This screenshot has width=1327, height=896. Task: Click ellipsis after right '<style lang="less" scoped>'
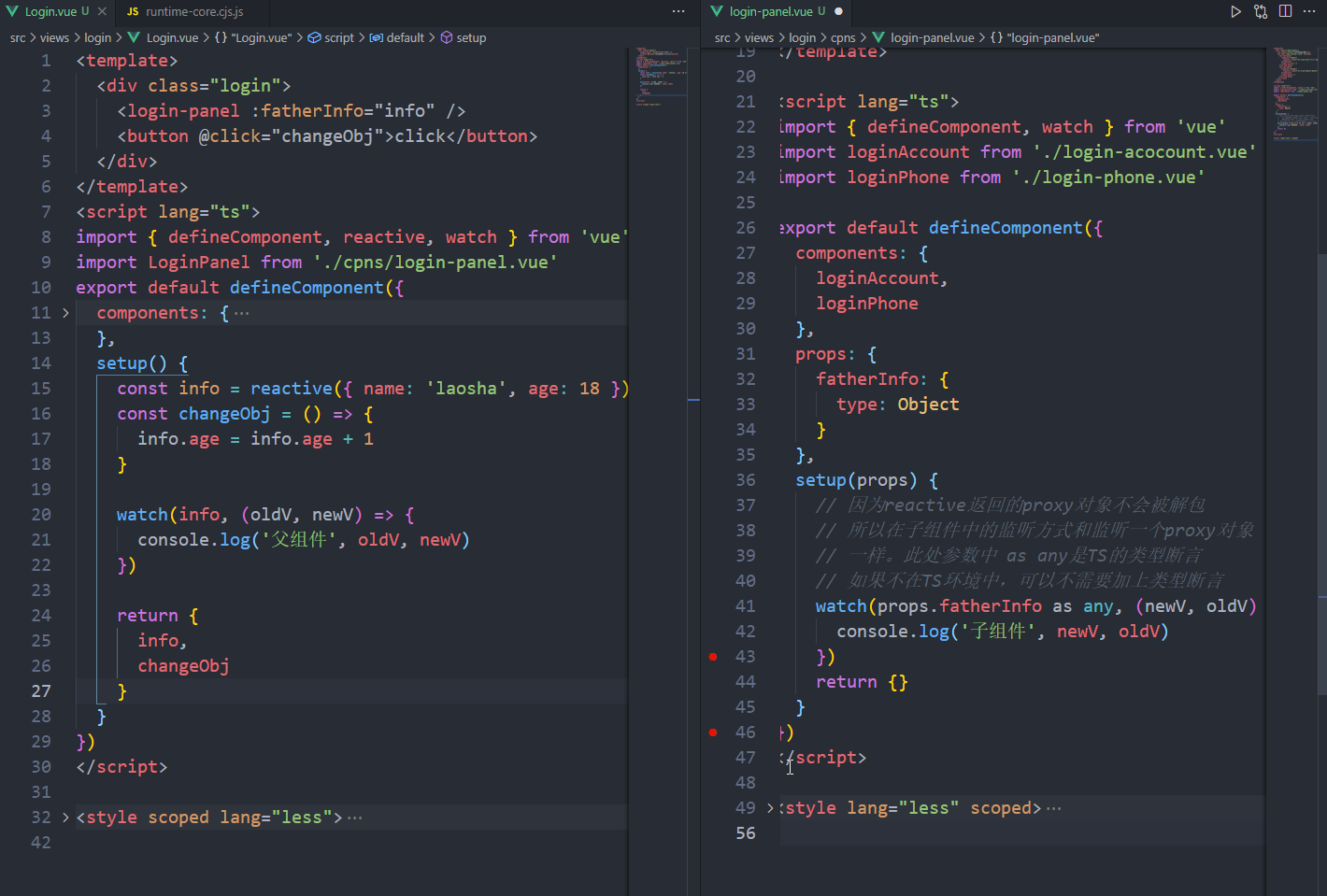(x=1053, y=808)
